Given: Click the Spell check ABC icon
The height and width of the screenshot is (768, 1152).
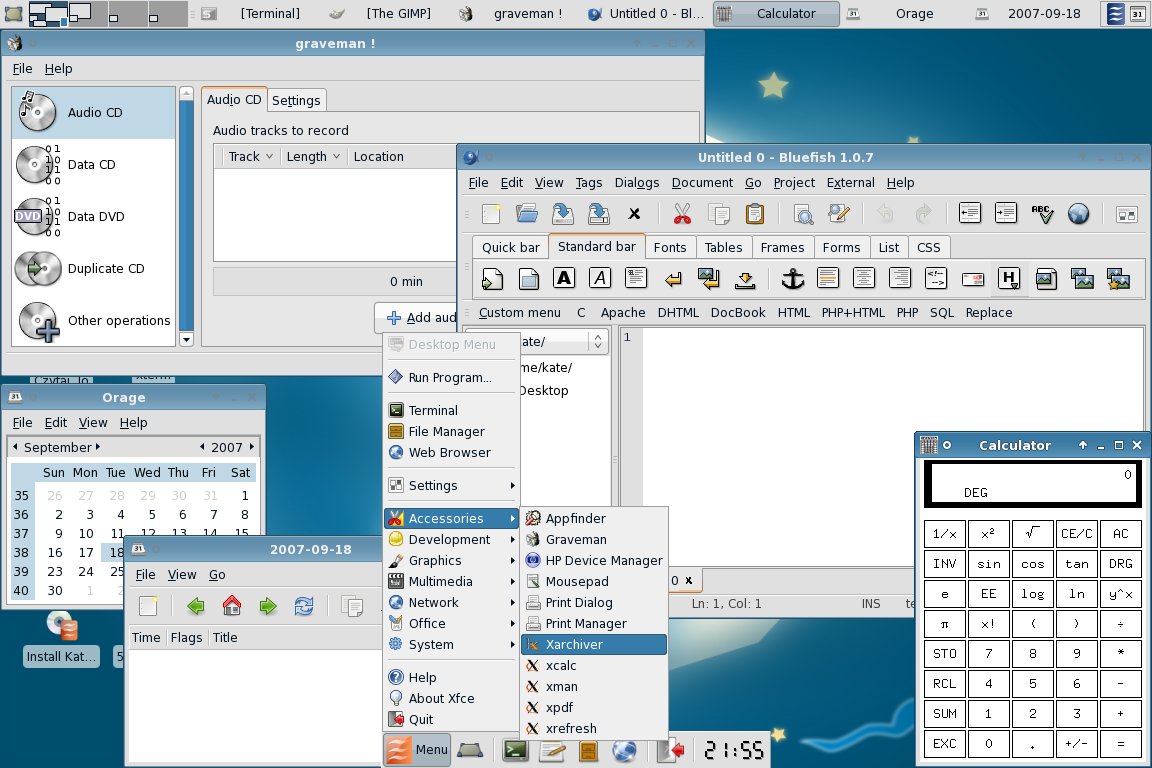Looking at the screenshot, I should (x=1042, y=214).
